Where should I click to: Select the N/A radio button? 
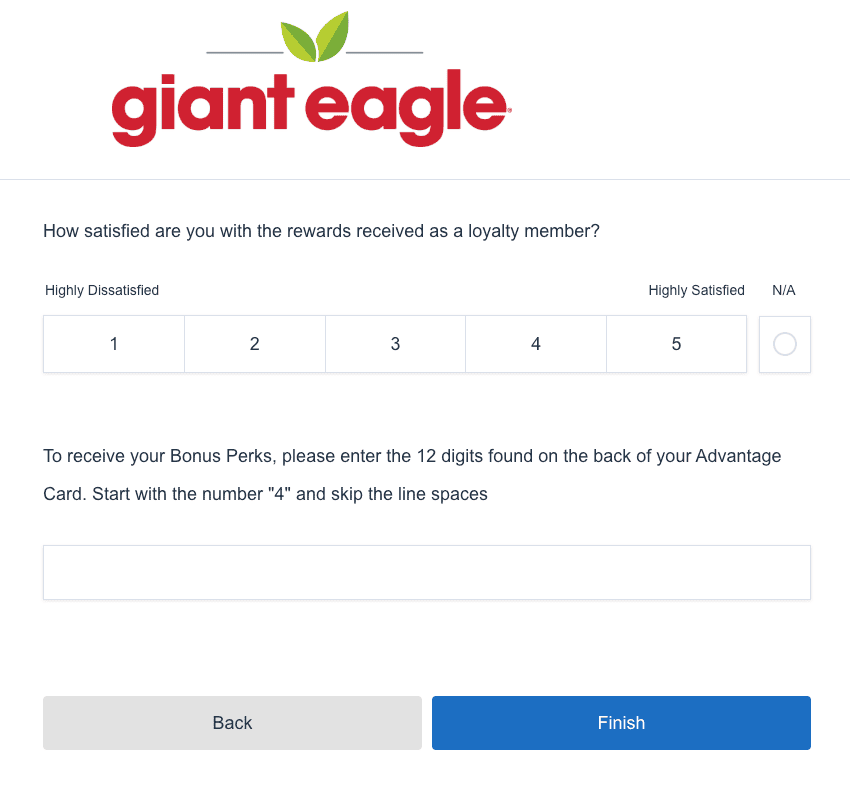point(785,344)
